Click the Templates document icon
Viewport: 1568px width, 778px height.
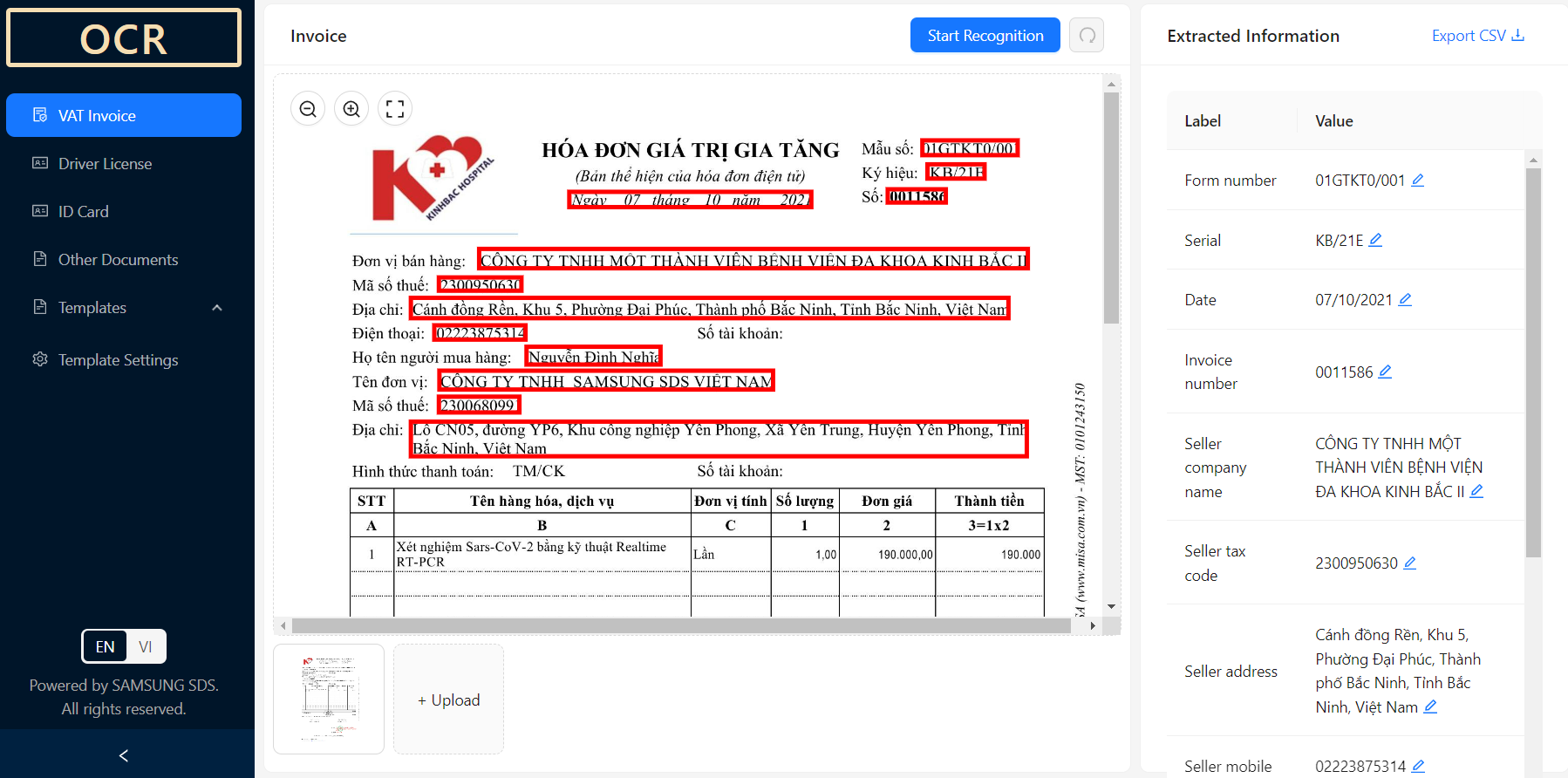tap(40, 307)
